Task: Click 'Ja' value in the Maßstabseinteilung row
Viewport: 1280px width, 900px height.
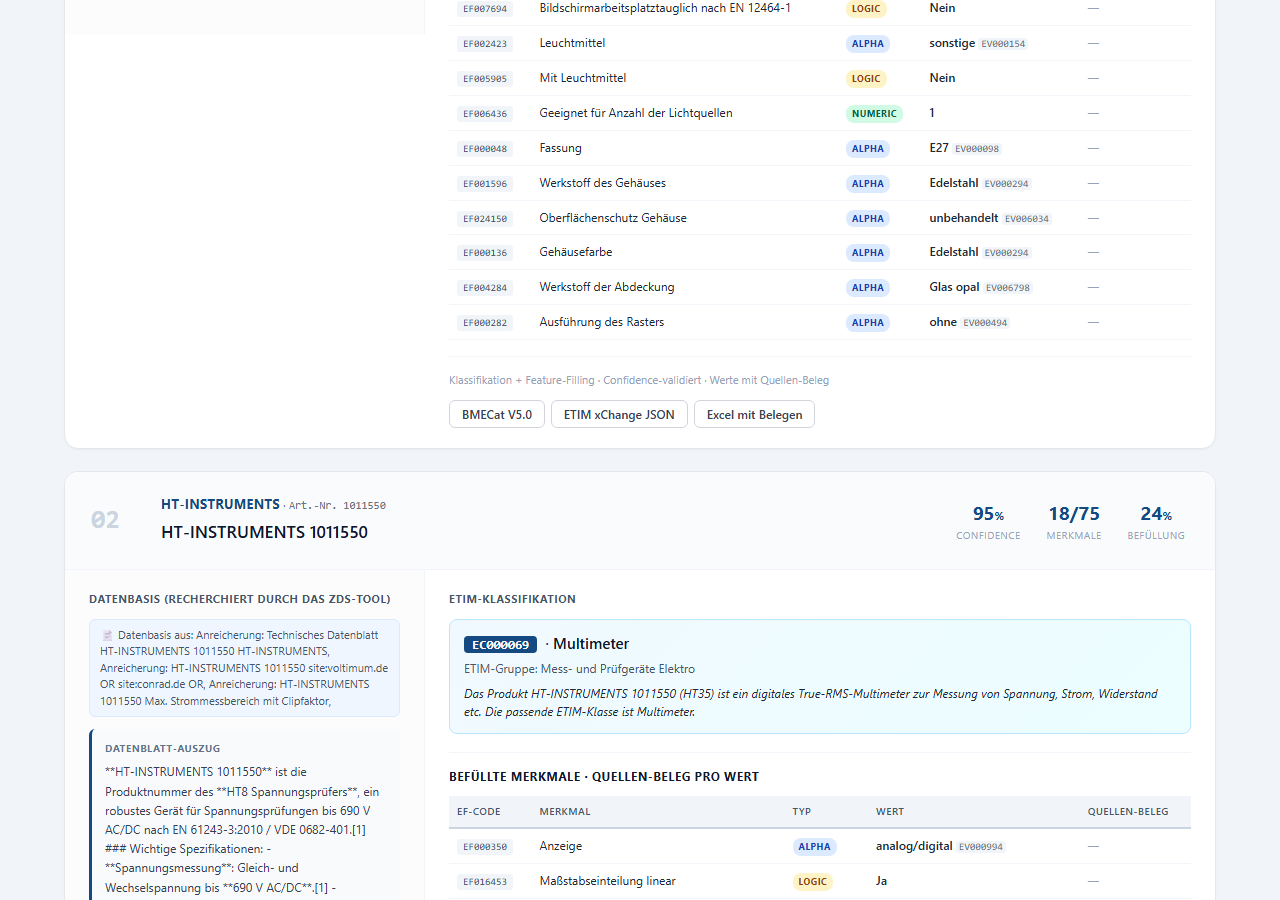Action: coord(881,881)
